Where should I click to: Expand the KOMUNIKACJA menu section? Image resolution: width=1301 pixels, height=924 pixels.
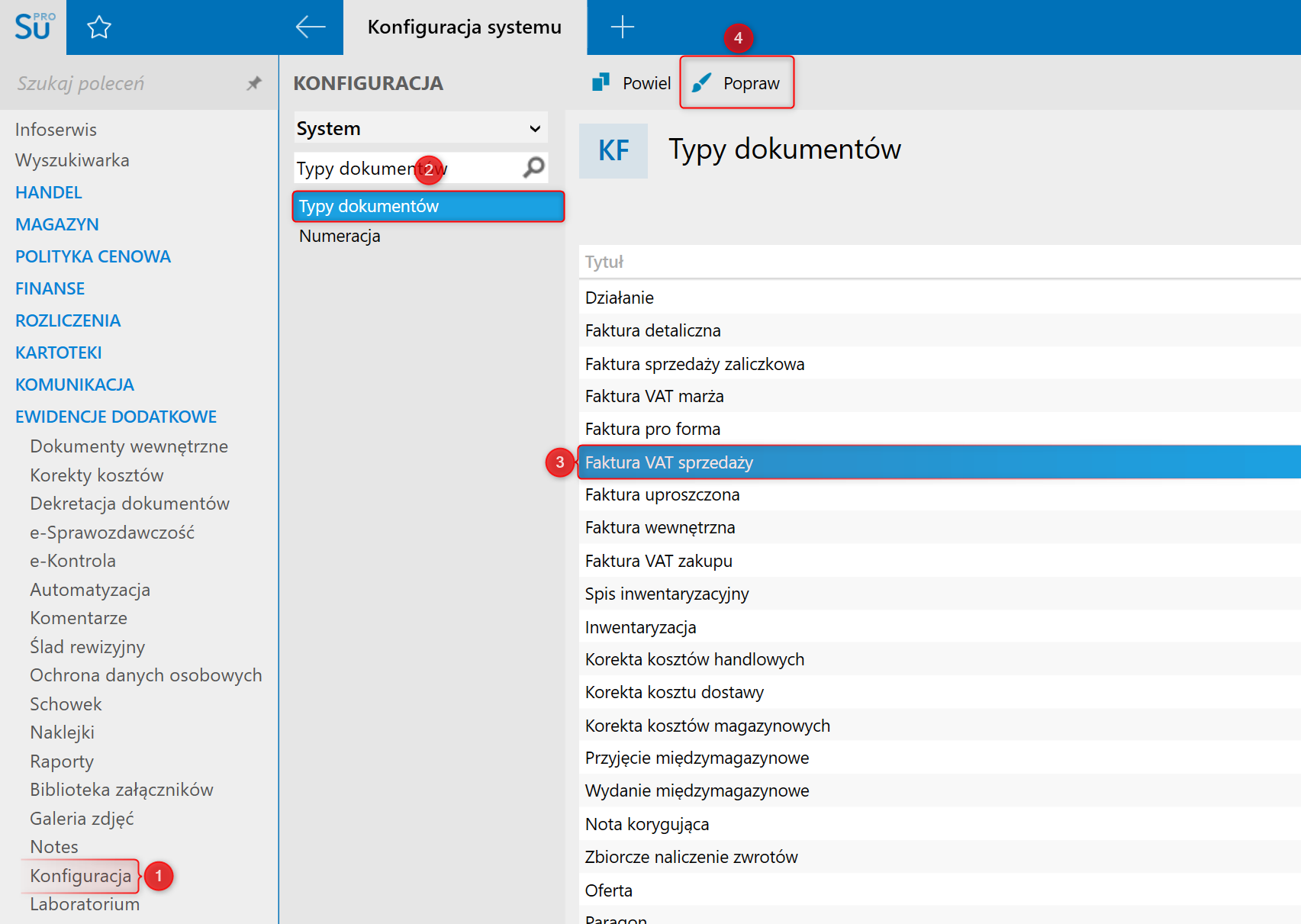tap(75, 385)
